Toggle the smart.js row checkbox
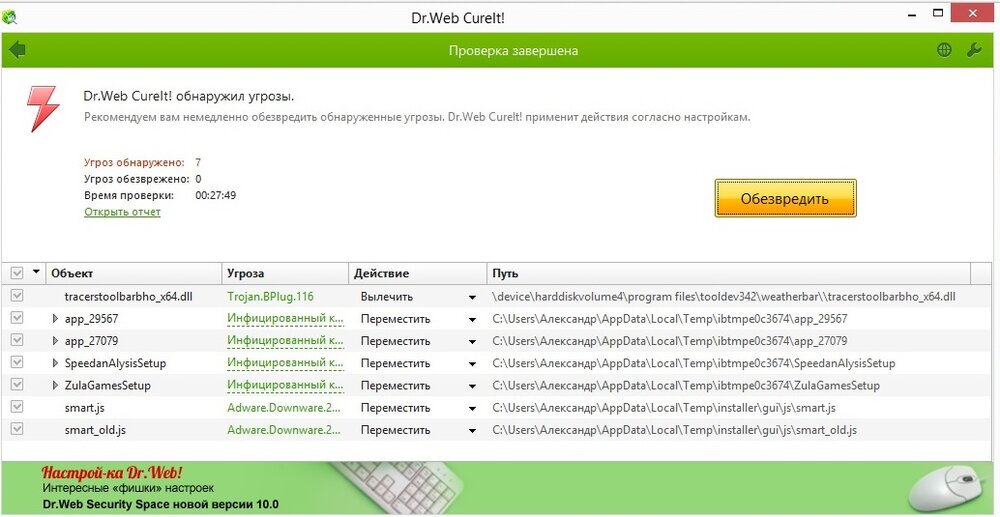Screen dimensions: 1000x517 coord(17,407)
